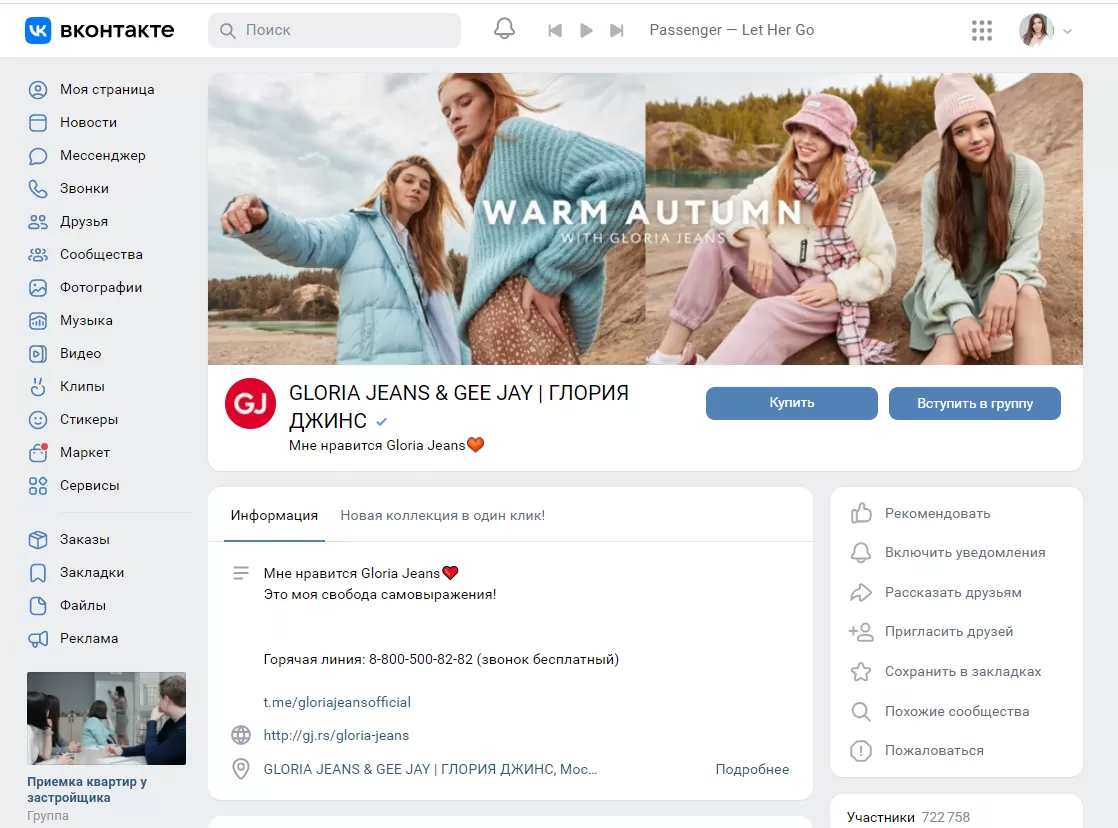Play the Passenger track
The image size is (1118, 828).
point(586,30)
